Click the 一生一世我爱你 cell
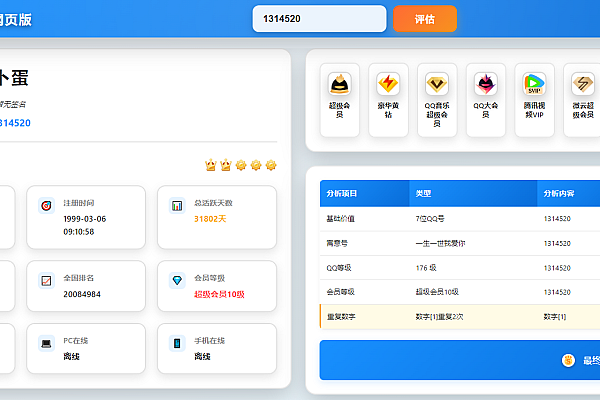 coord(440,243)
